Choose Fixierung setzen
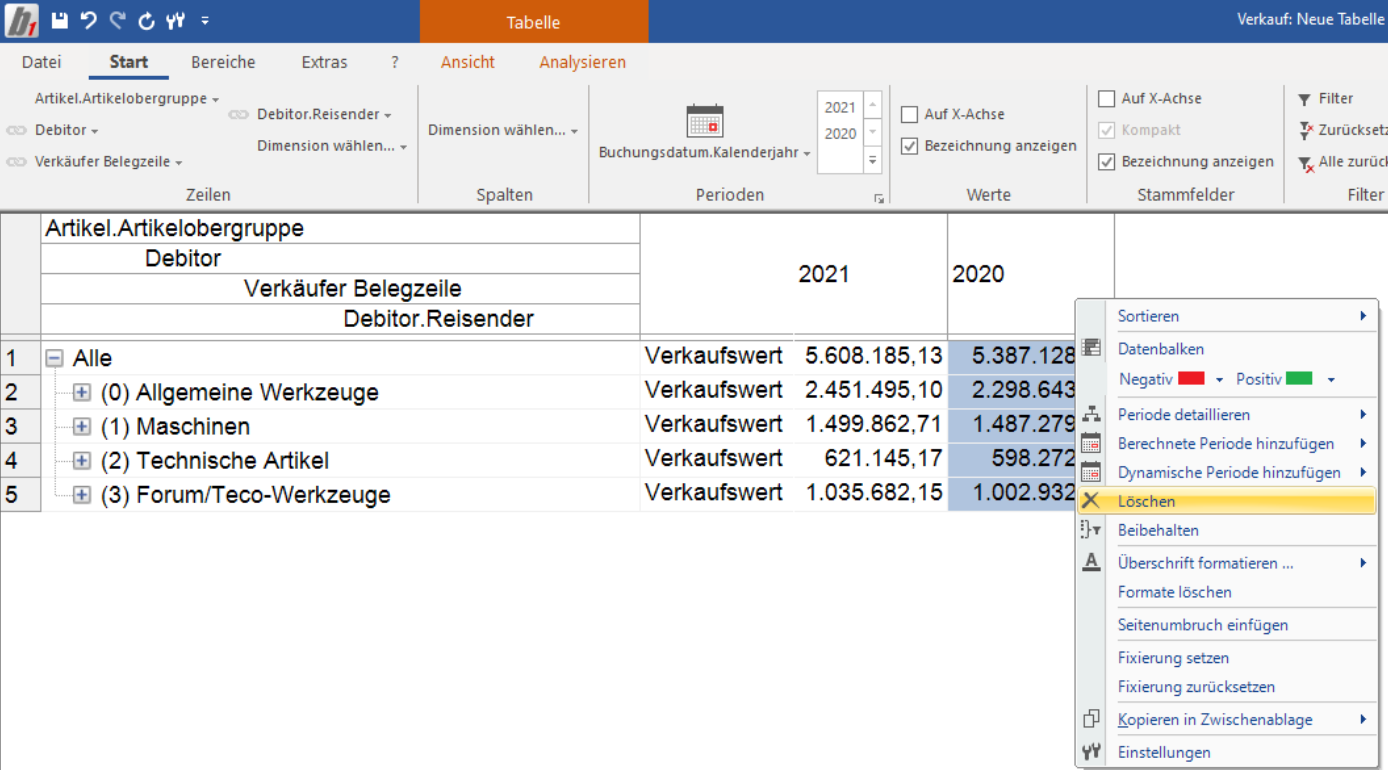This screenshot has height=780, width=1390. coord(1226,658)
